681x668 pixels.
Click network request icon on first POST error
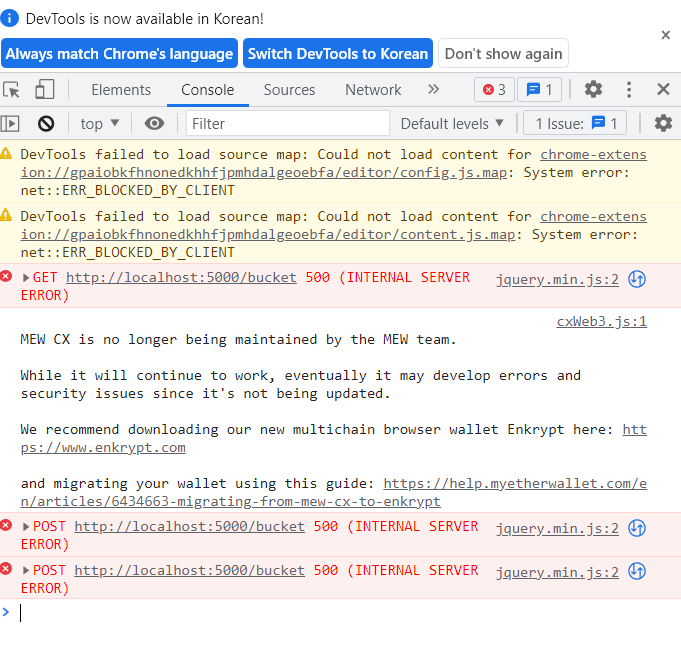point(637,528)
